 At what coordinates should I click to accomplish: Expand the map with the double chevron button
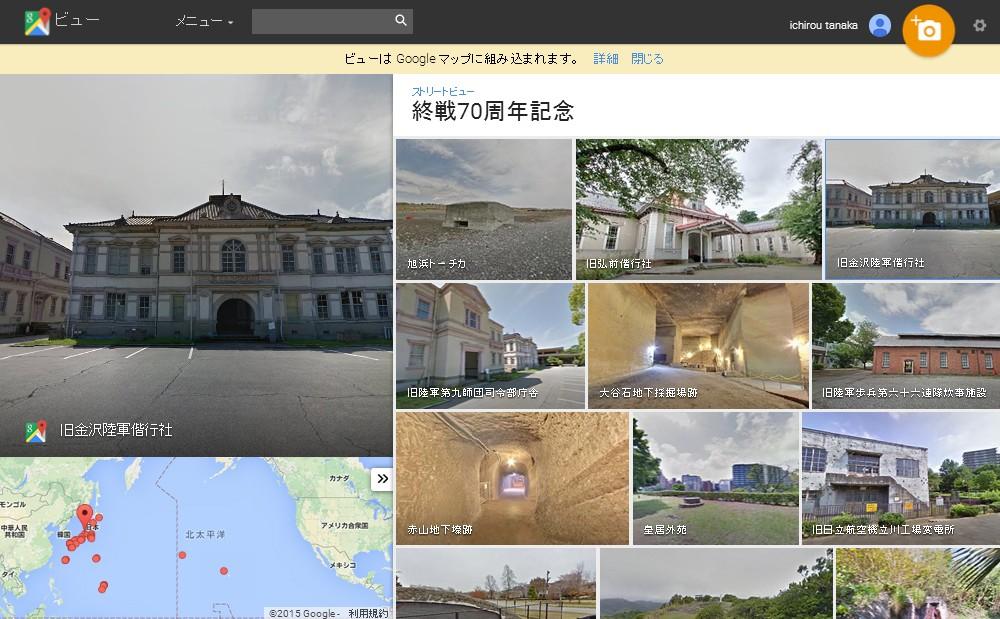[381, 479]
